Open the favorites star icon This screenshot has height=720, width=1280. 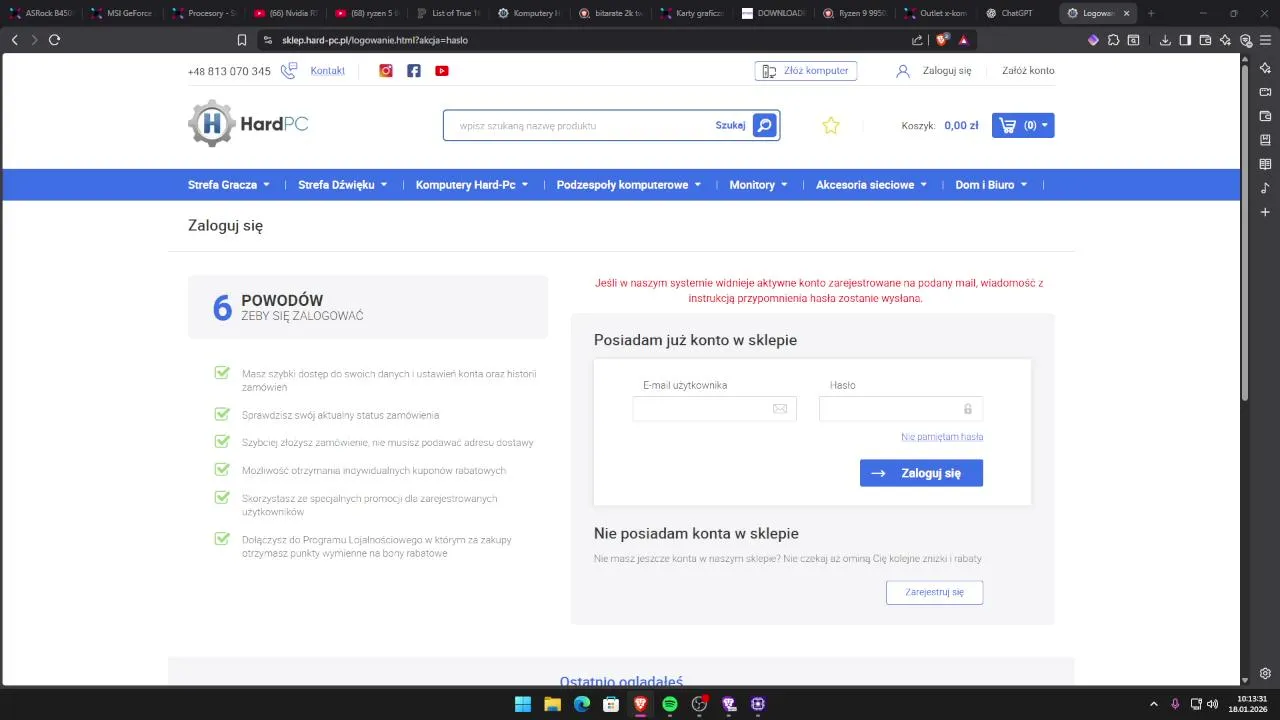point(831,125)
